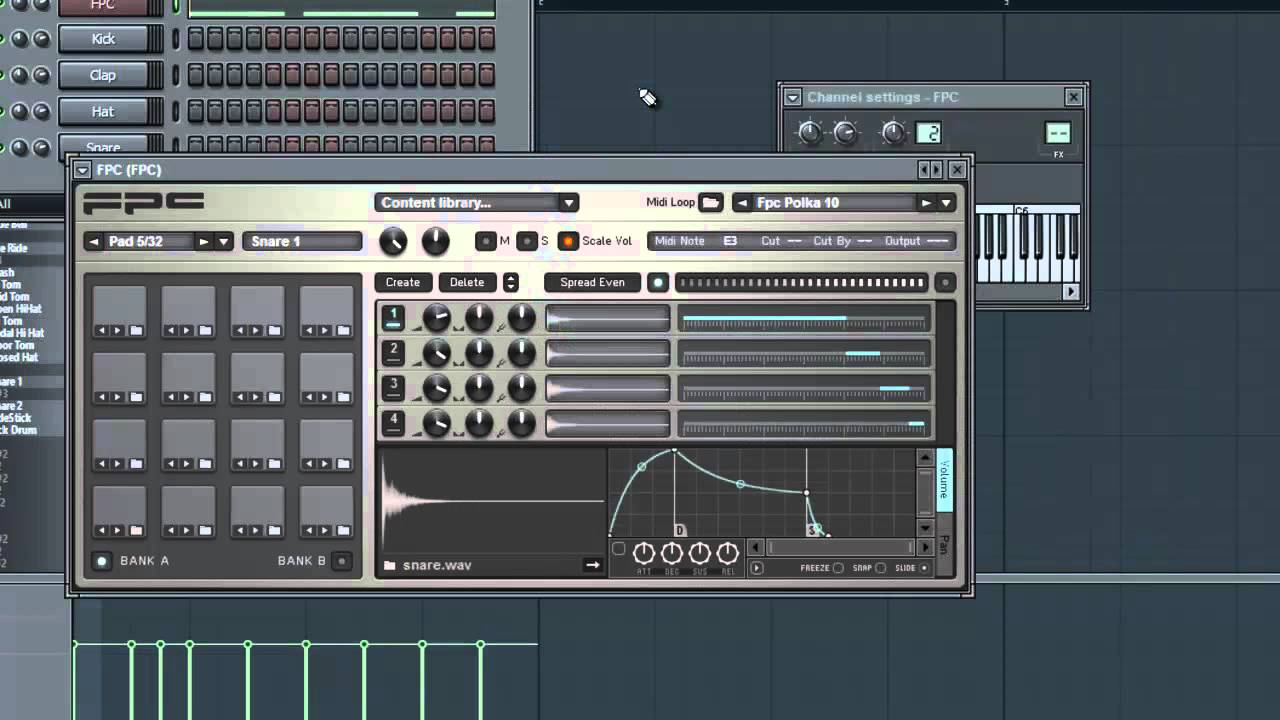Image resolution: width=1280 pixels, height=720 pixels.
Task: Select layer 4 button
Action: pos(394,423)
